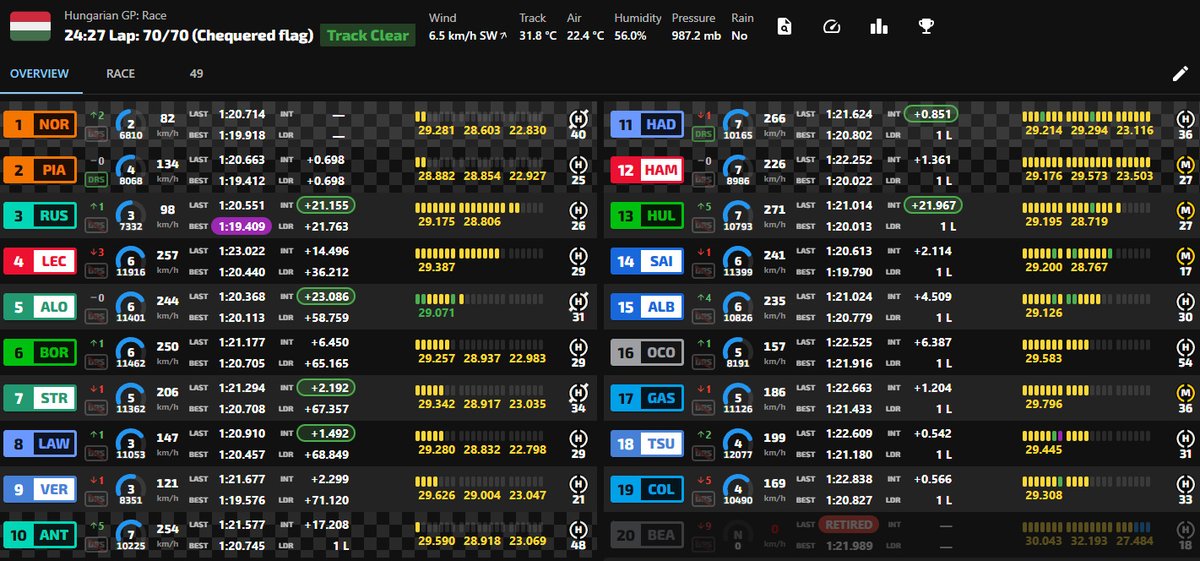Select the SAI driver tag
Image resolution: width=1200 pixels, height=561 pixels.
(x=647, y=261)
